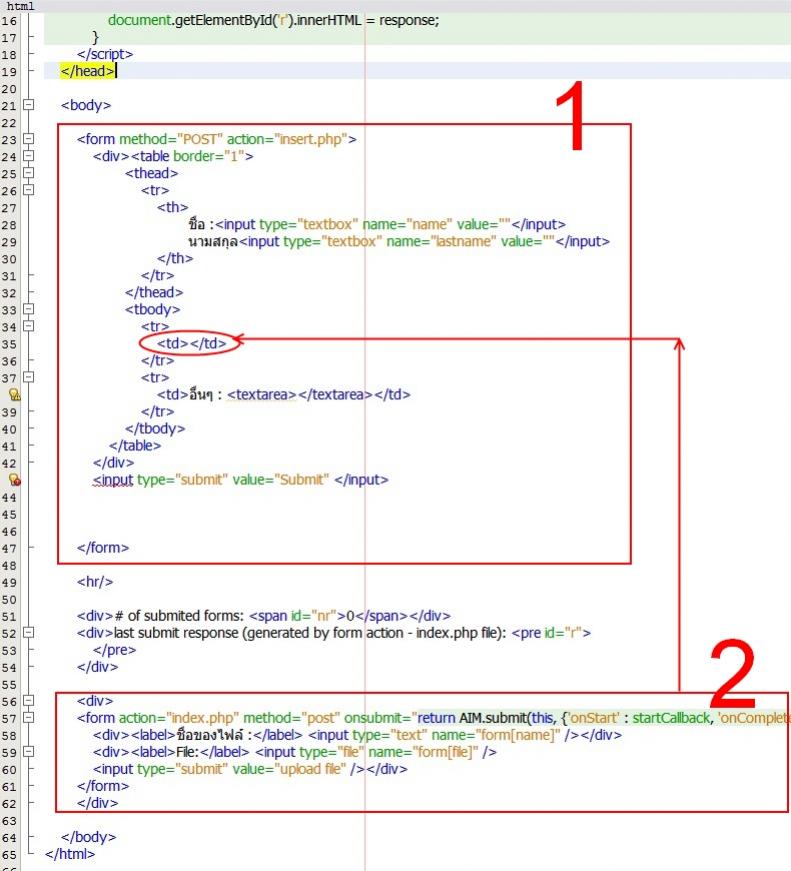Click the span id="nr" tag

tap(297, 615)
